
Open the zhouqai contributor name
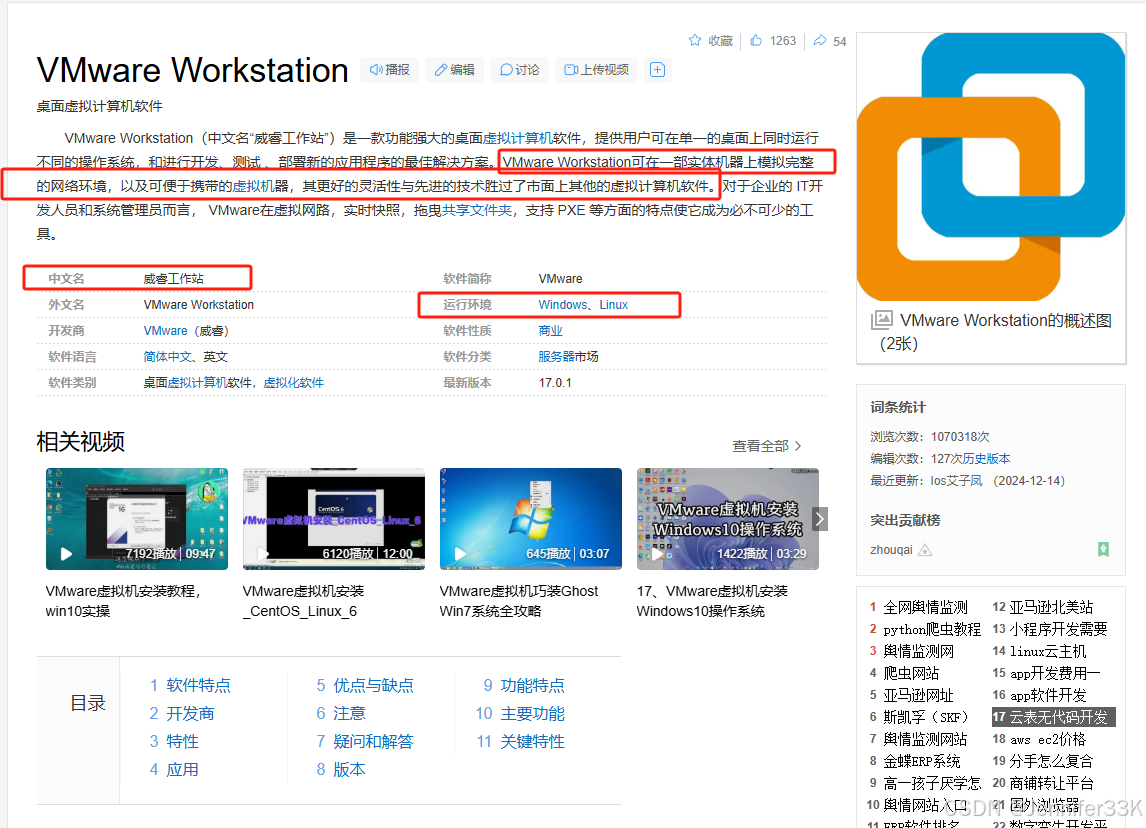(x=891, y=550)
